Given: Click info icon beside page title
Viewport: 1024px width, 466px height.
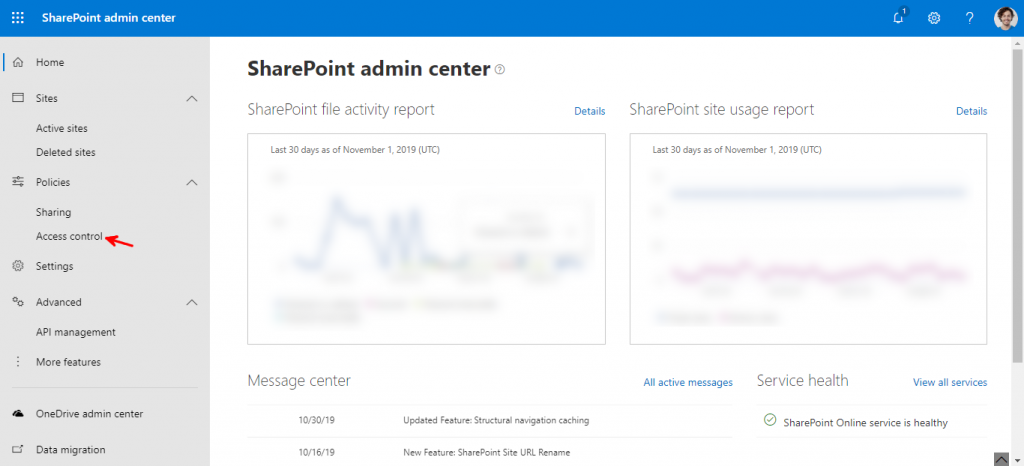Looking at the screenshot, I should click(x=500, y=69).
